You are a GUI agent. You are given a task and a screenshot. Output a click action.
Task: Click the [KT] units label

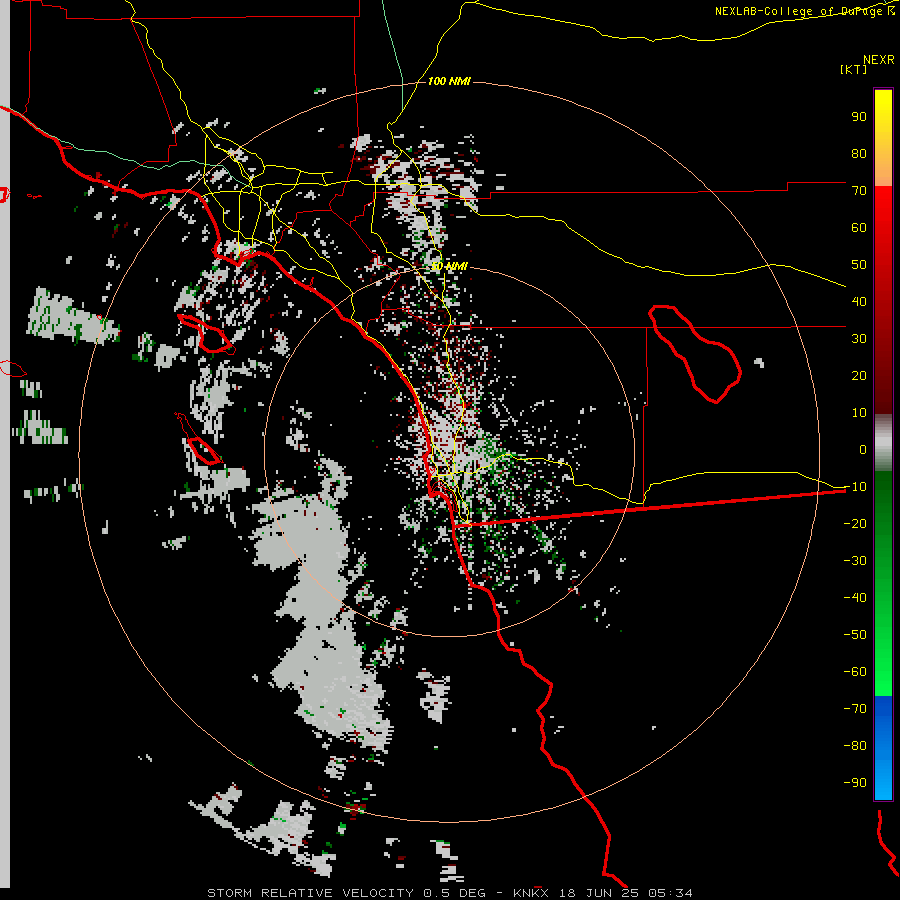[853, 69]
